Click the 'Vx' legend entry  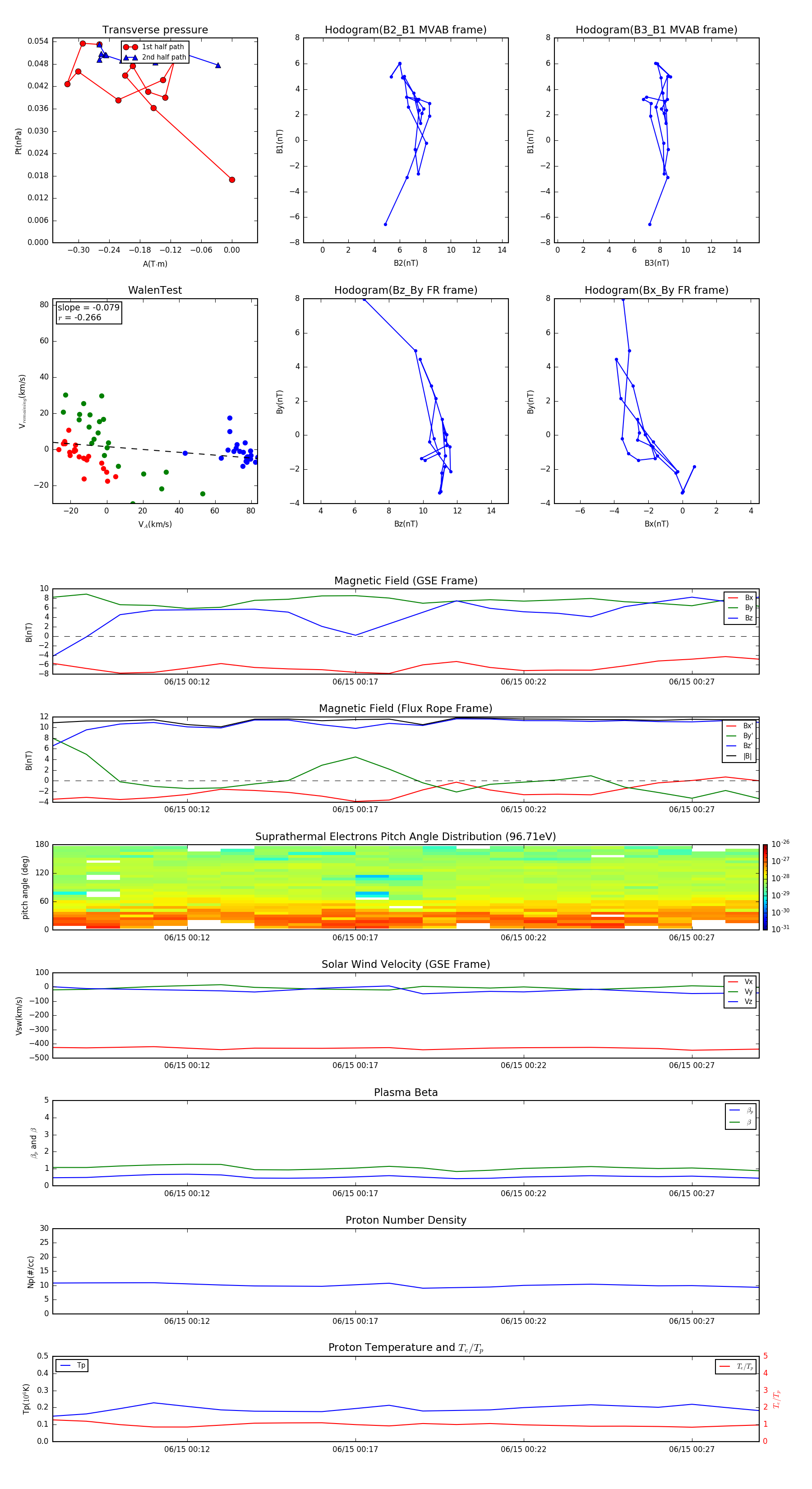coord(740,981)
